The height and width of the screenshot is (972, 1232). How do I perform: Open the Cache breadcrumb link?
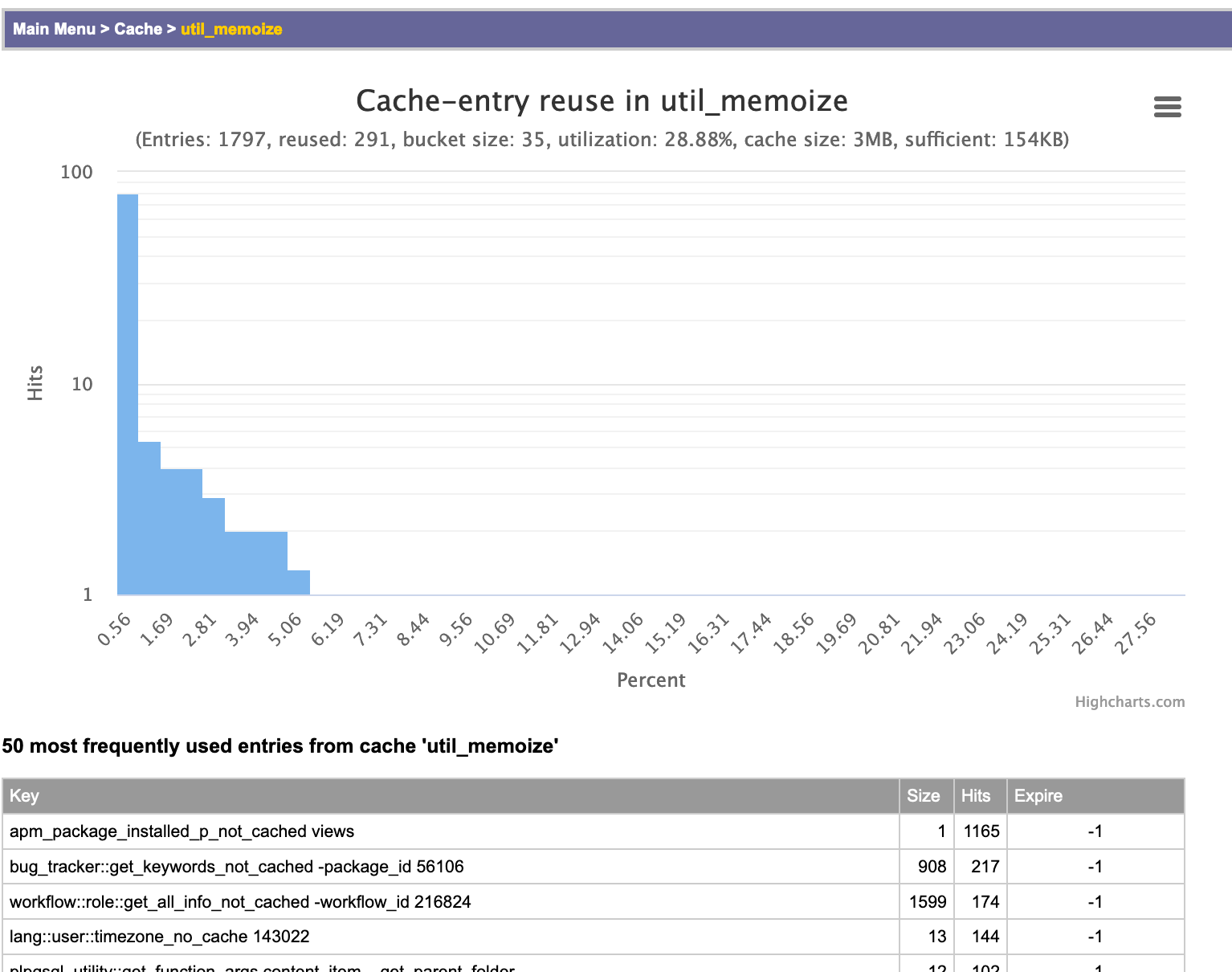click(138, 29)
